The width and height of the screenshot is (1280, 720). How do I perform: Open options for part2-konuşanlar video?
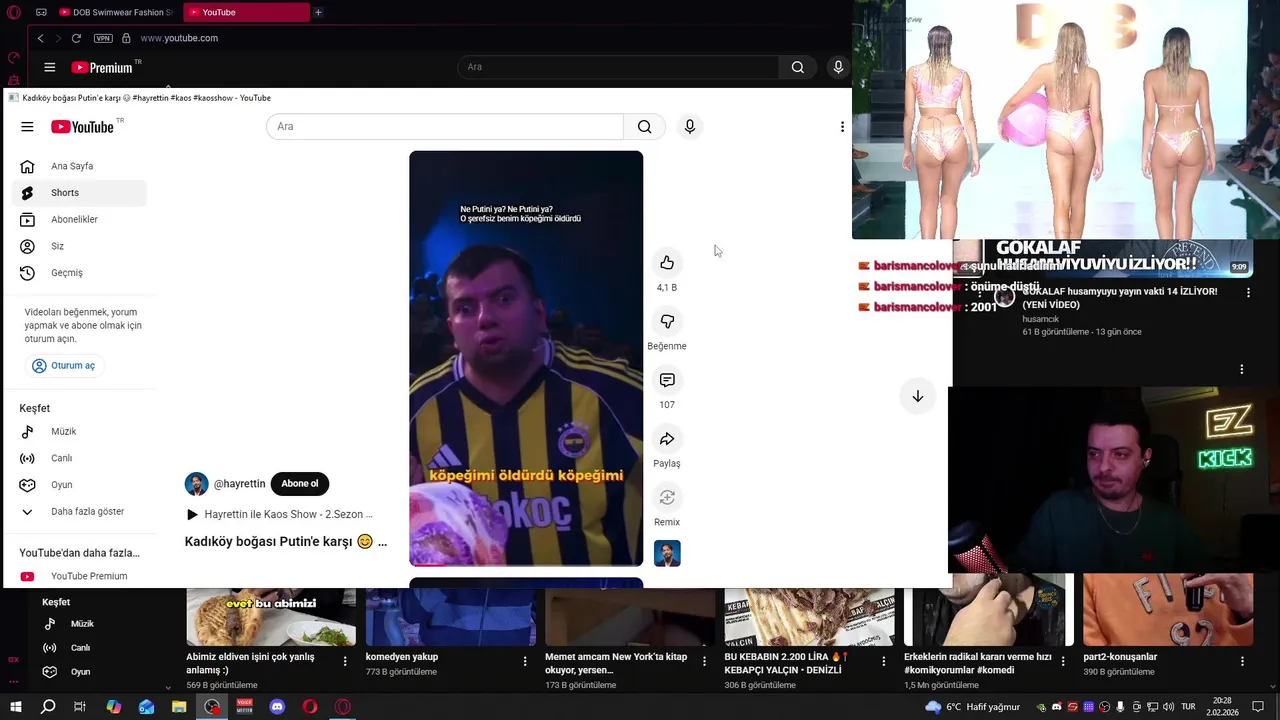coord(1242,661)
